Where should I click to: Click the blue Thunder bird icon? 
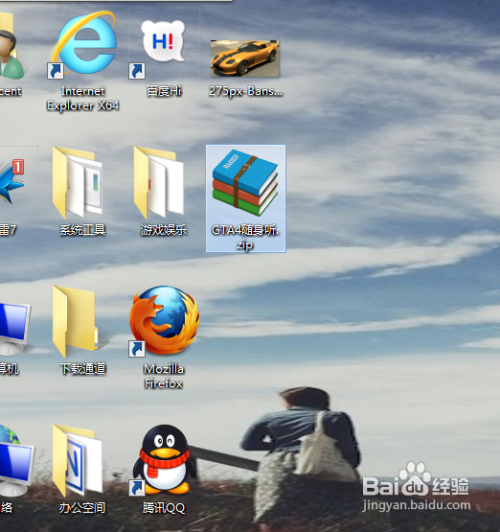[11, 183]
